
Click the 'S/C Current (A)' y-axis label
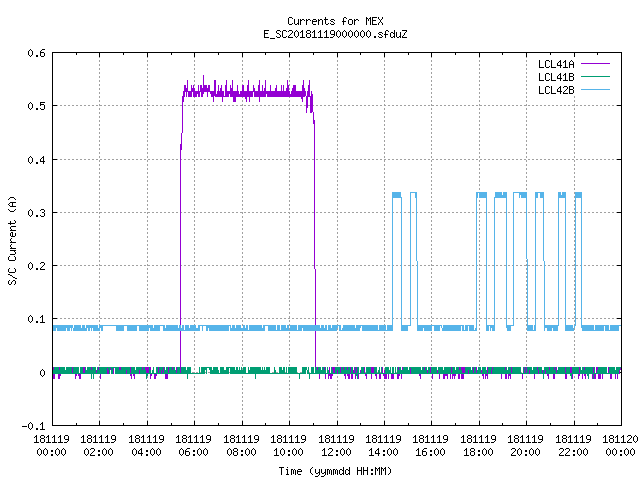coord(13,241)
